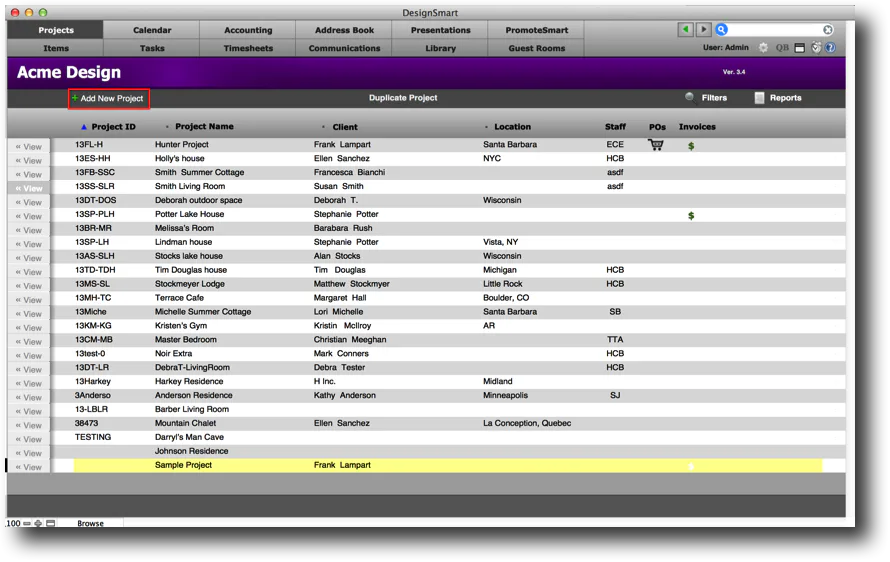Click the dollar invoice icon for Potter Lake House
The width and height of the screenshot is (890, 562).
691,216
